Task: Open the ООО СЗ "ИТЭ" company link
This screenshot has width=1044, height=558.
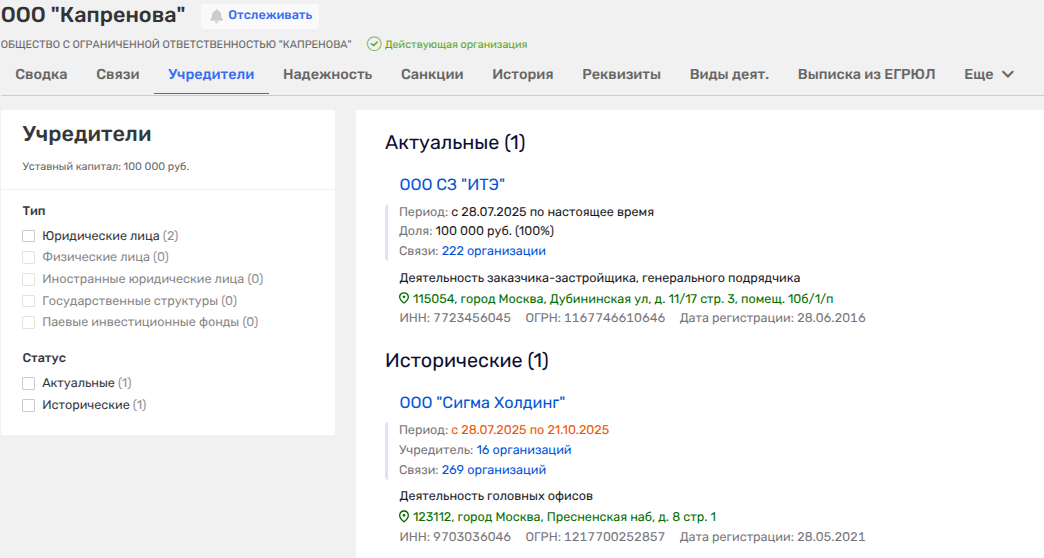Action: [x=452, y=184]
